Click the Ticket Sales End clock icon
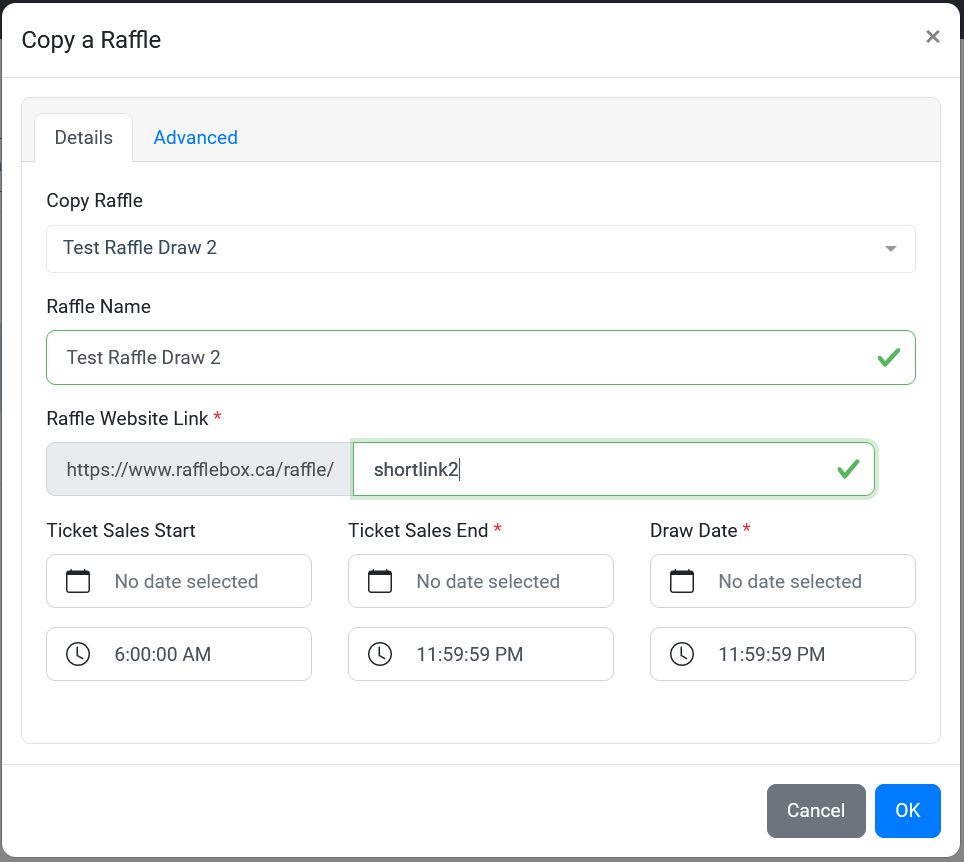Viewport: 964px width, 862px height. (x=380, y=654)
